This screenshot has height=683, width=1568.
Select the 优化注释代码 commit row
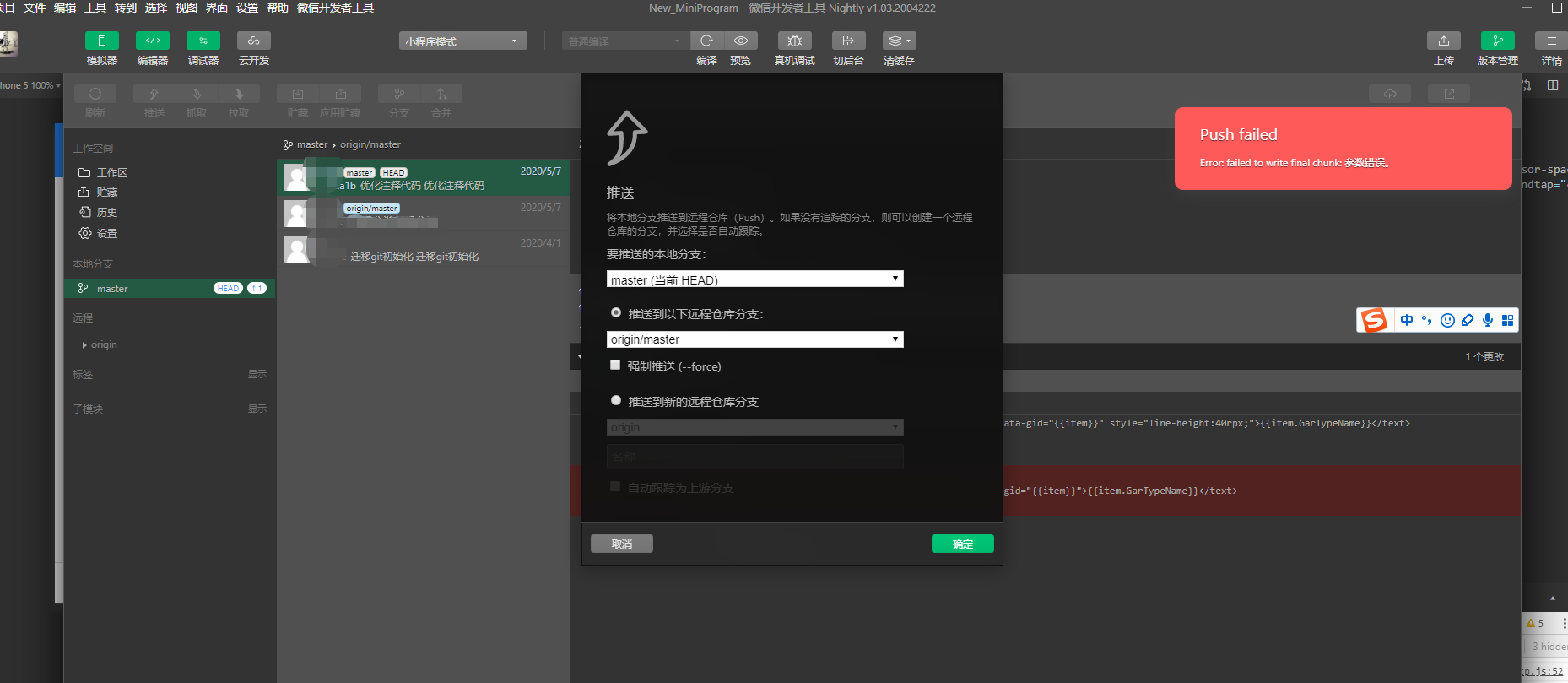click(x=424, y=178)
